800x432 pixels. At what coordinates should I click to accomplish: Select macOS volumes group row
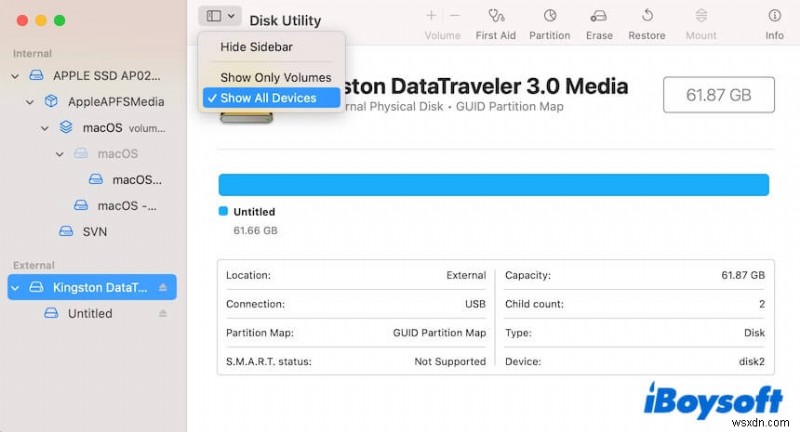92,128
